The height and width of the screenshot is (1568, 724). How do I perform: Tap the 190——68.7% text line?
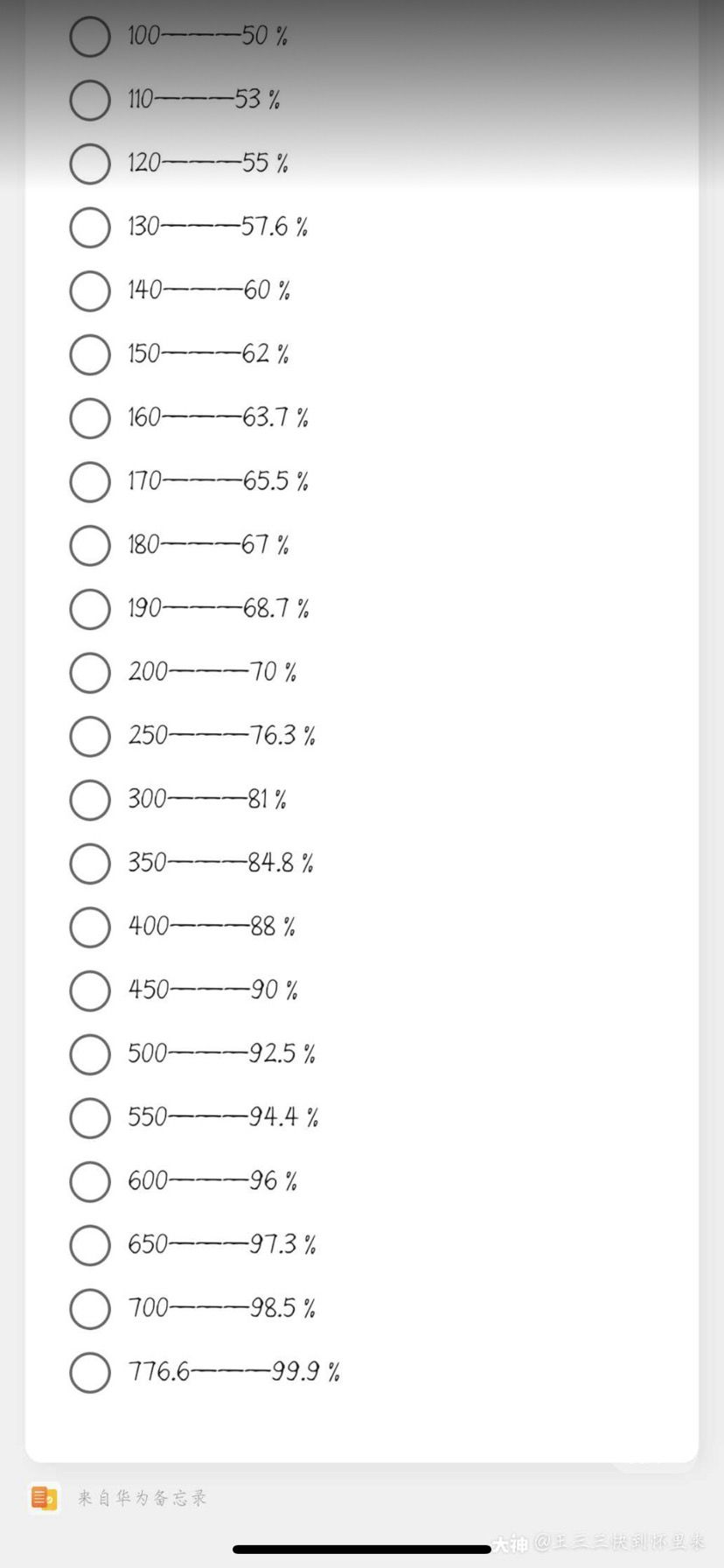coord(219,609)
